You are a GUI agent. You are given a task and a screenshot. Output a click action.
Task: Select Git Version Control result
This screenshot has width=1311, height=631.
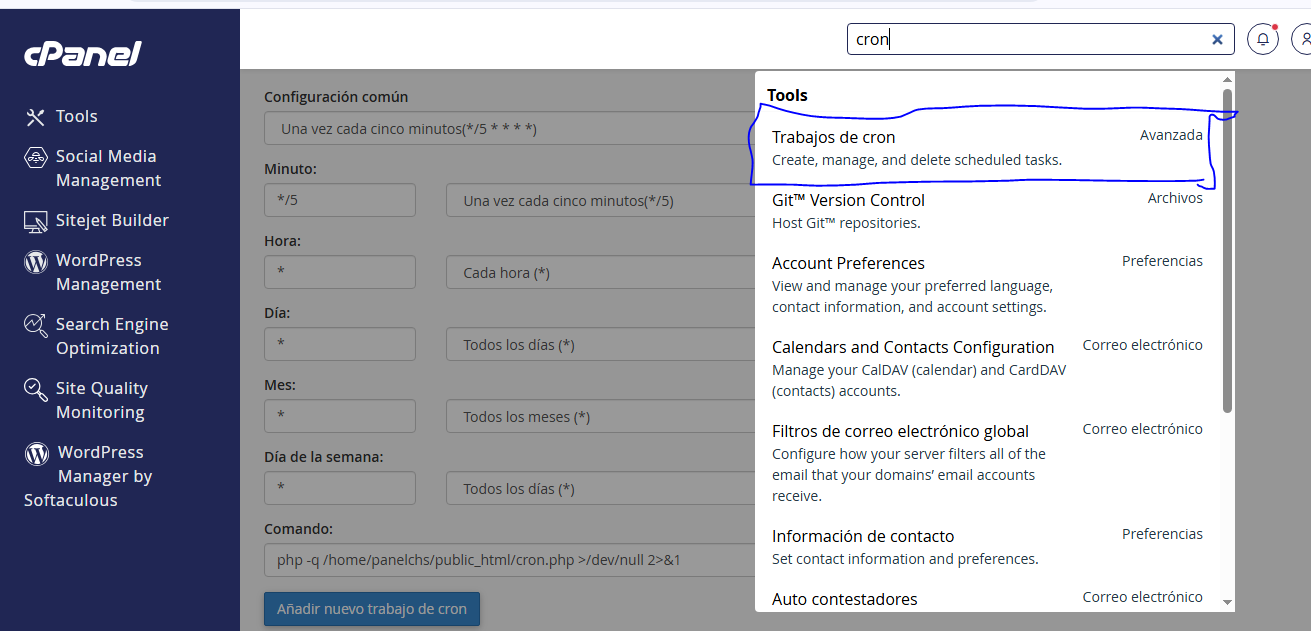pos(987,211)
